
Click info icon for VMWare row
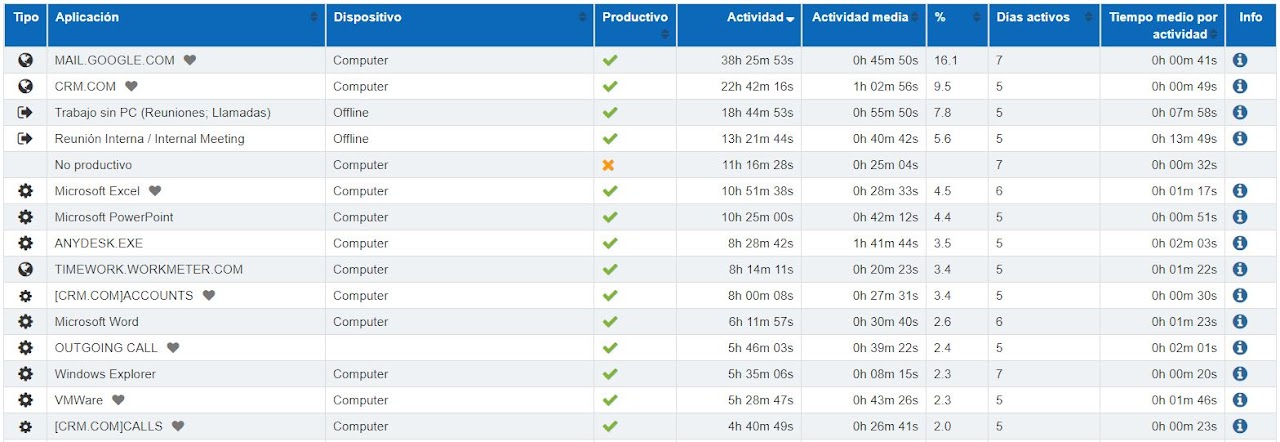(1240, 400)
